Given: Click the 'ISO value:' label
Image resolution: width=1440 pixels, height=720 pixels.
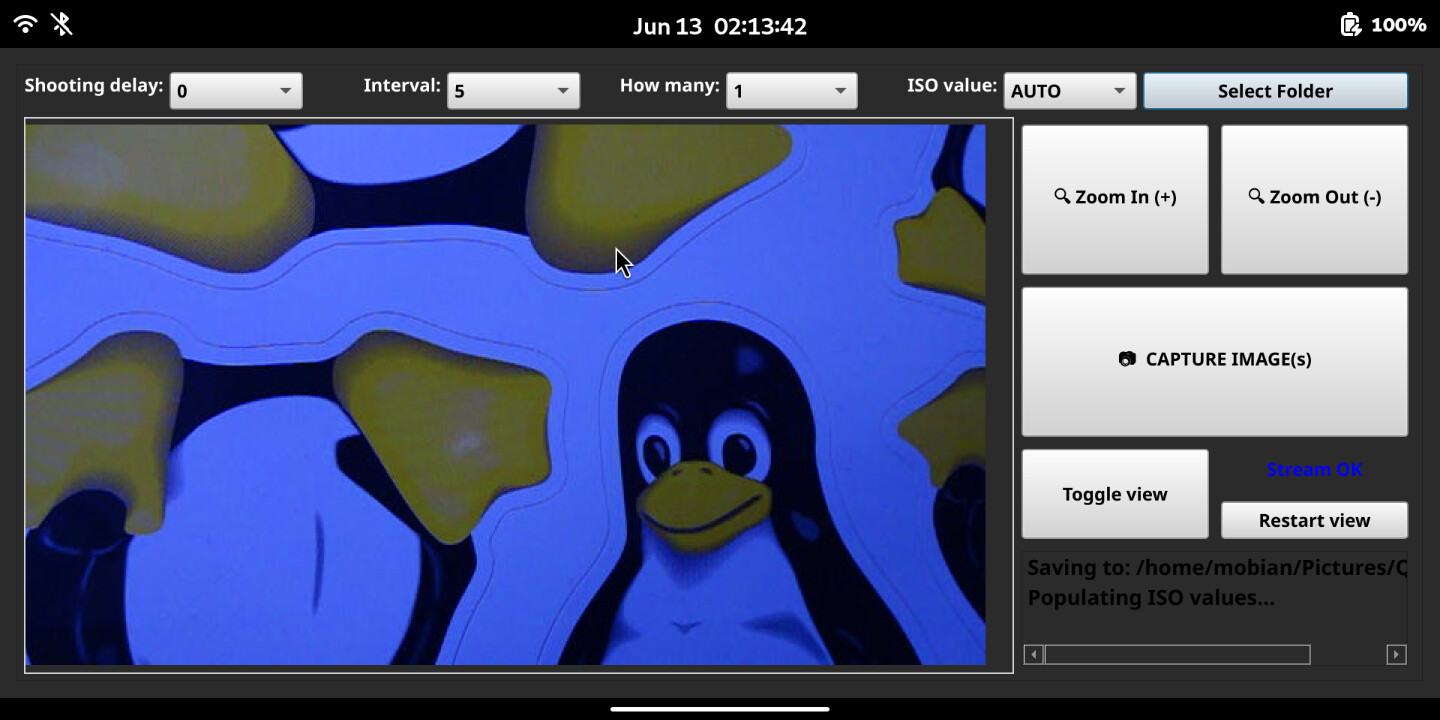Looking at the screenshot, I should pos(952,86).
